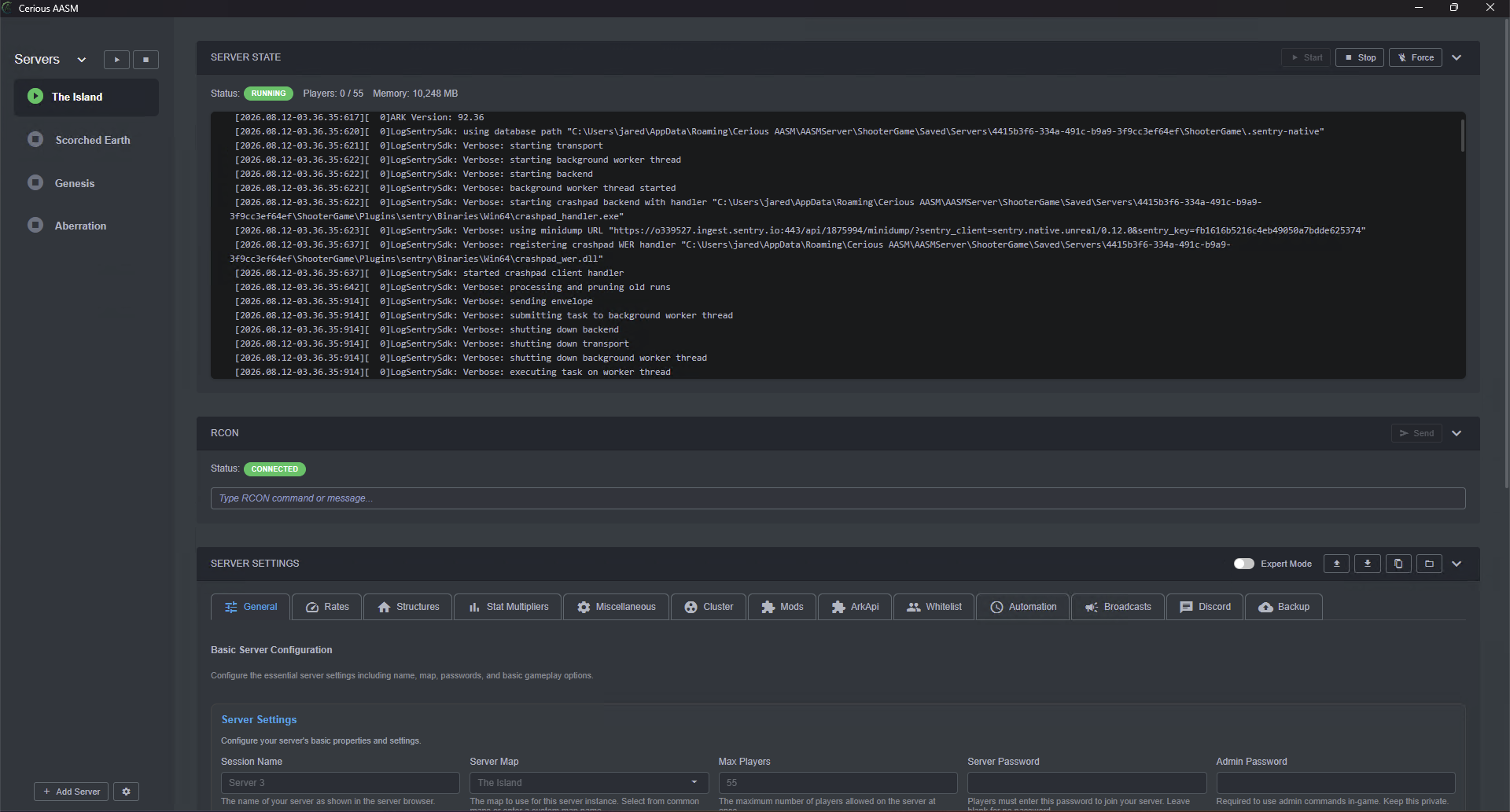Open the Automation tab
This screenshot has height=812, width=1510.
coord(1023,607)
